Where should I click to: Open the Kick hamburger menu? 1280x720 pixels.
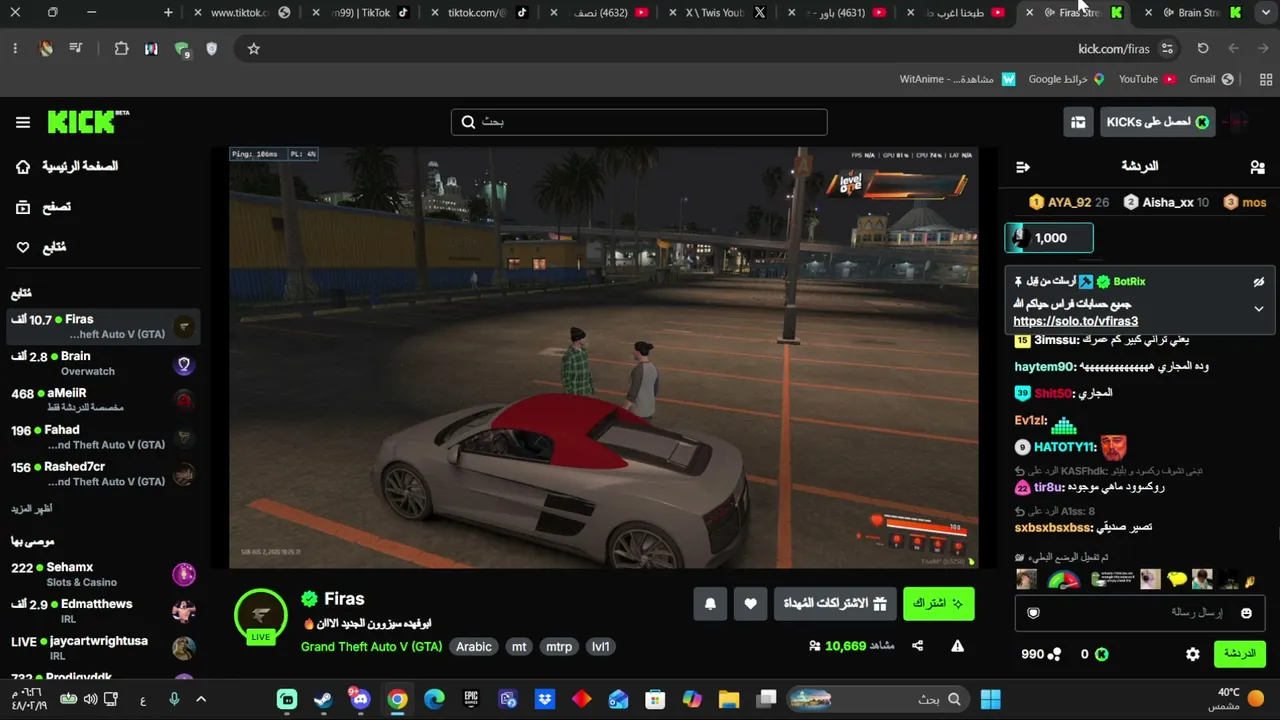tap(23, 122)
